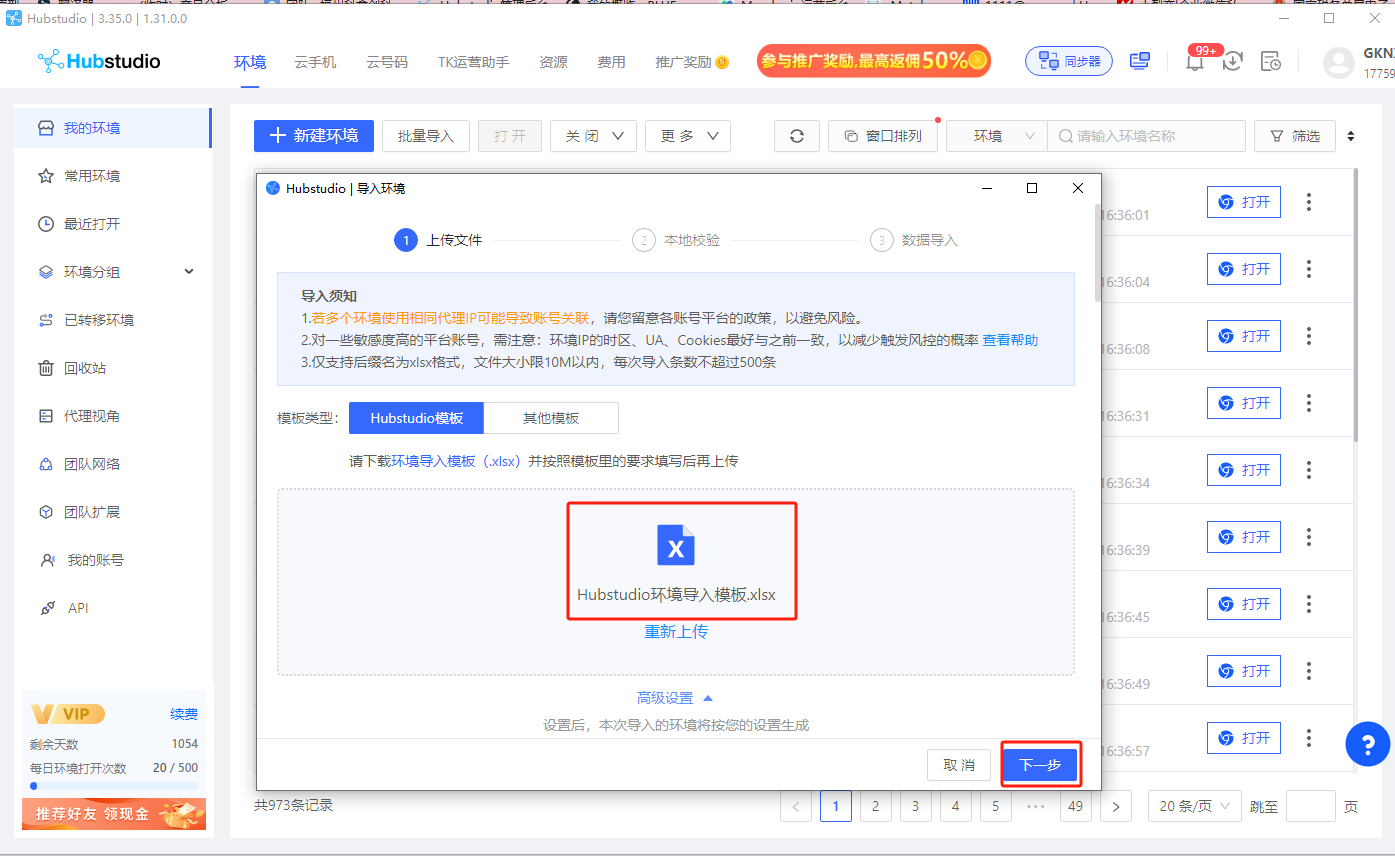Click the 新建环境 button

[x=314, y=136]
